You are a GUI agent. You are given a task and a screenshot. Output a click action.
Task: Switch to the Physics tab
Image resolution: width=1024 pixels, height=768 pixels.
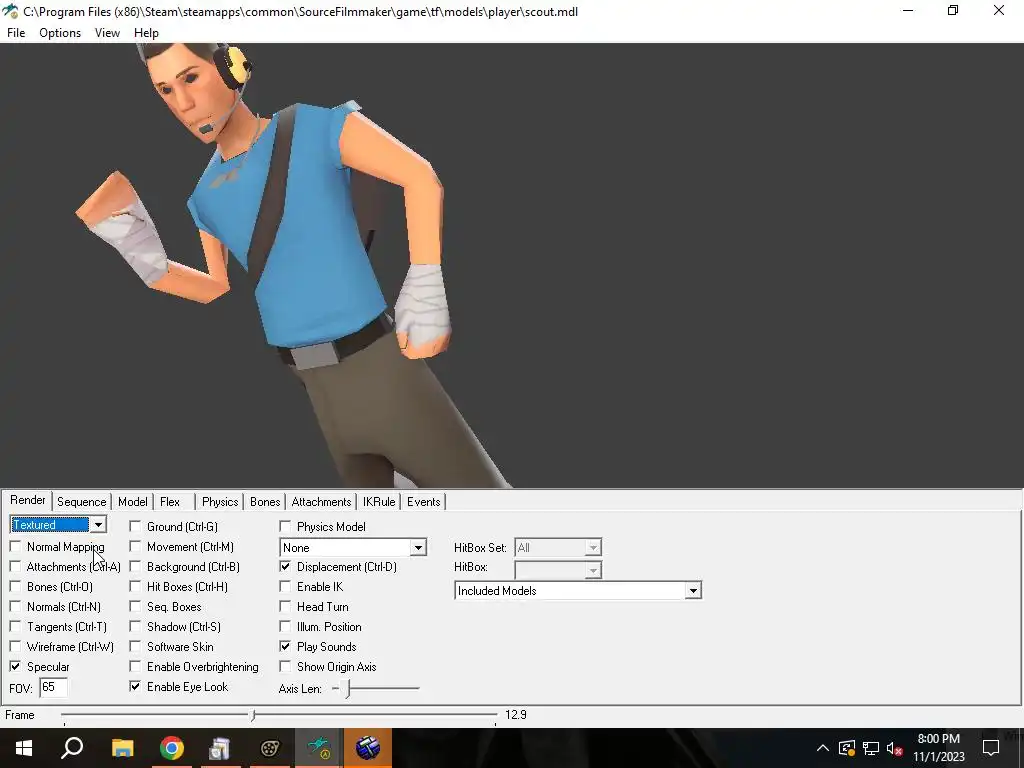(220, 502)
